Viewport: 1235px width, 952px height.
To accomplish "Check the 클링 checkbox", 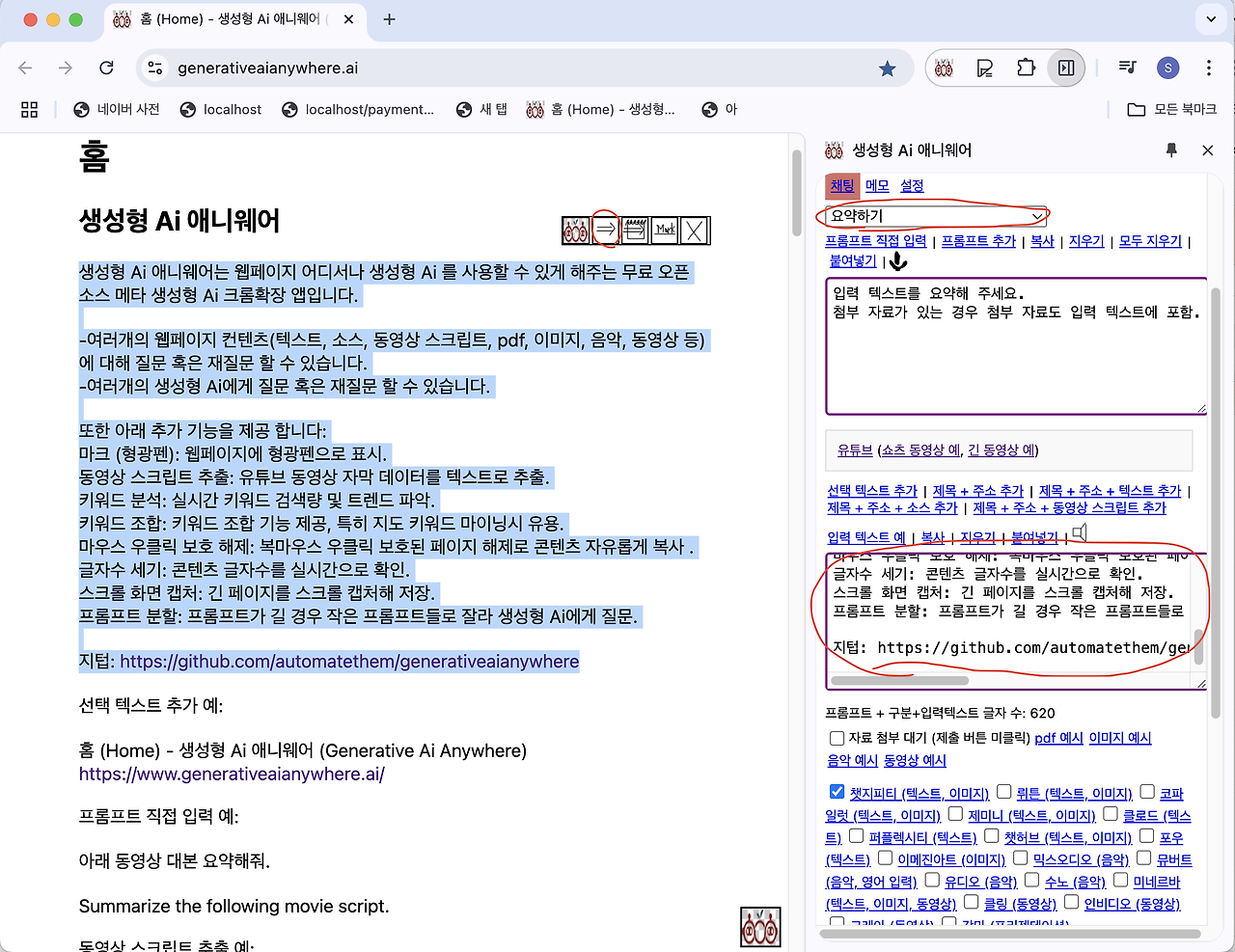I will click(x=971, y=902).
